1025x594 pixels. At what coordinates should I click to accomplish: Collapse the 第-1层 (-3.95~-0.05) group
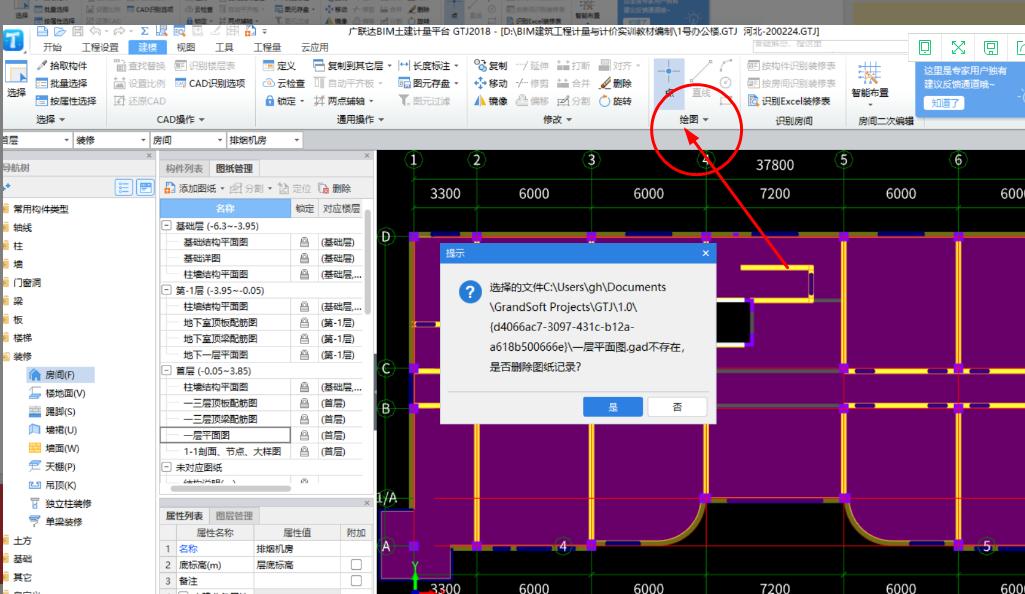point(167,290)
